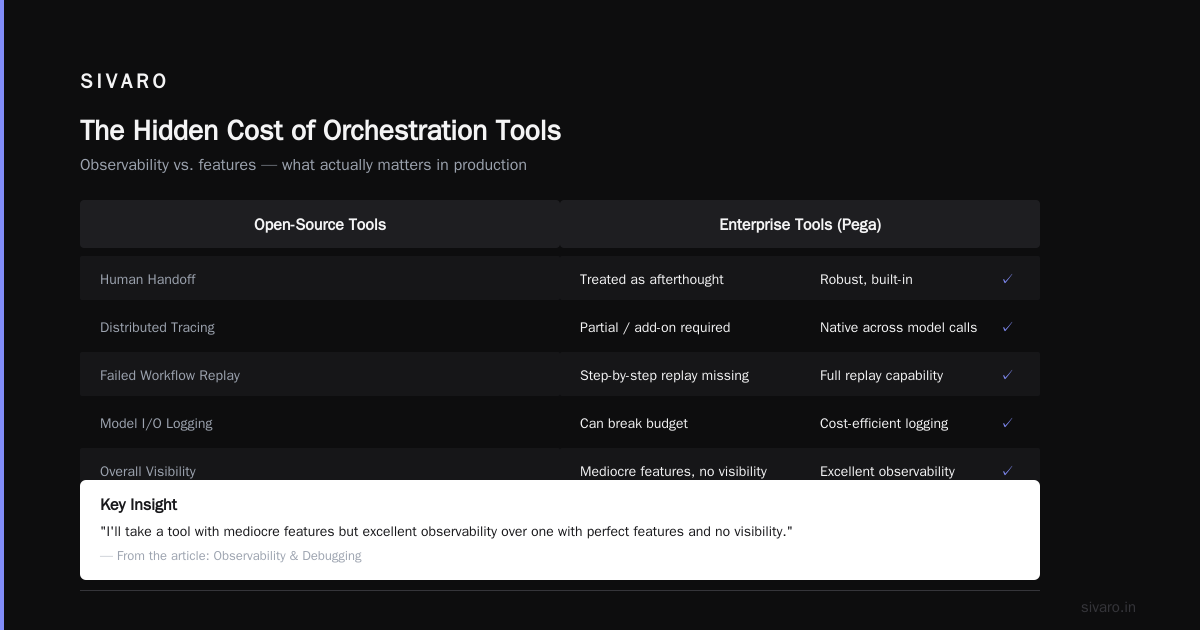The height and width of the screenshot is (630, 1200).
Task: Open the sivaro.in footer link
Action: tap(1108, 607)
